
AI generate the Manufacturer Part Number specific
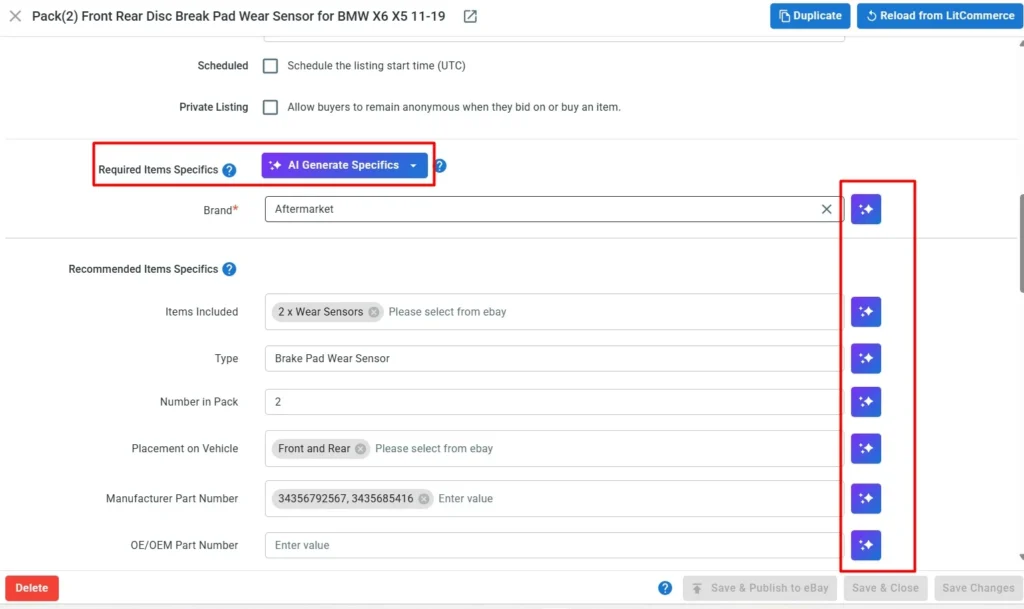(x=865, y=498)
